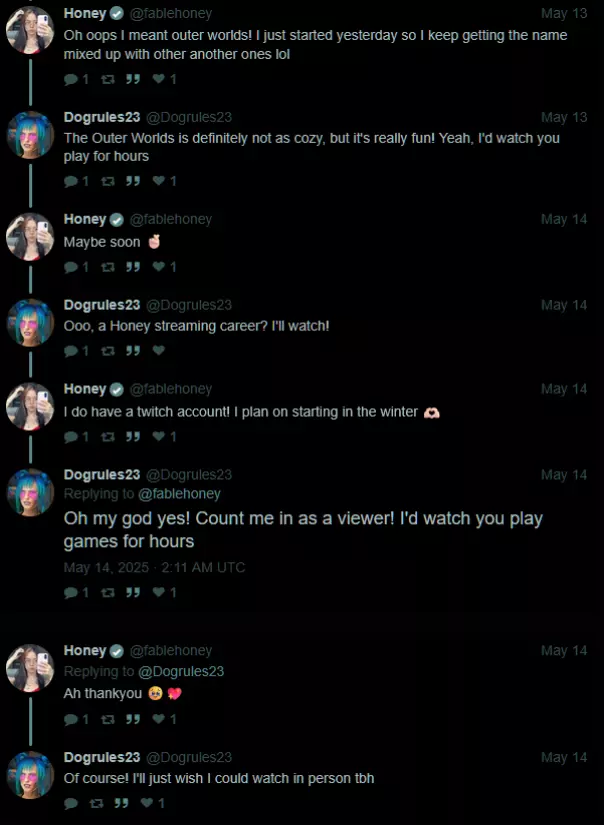This screenshot has height=825, width=604.
Task: Retweet the 'Oh my god yes! Count me in' tweet
Action: pos(108,592)
